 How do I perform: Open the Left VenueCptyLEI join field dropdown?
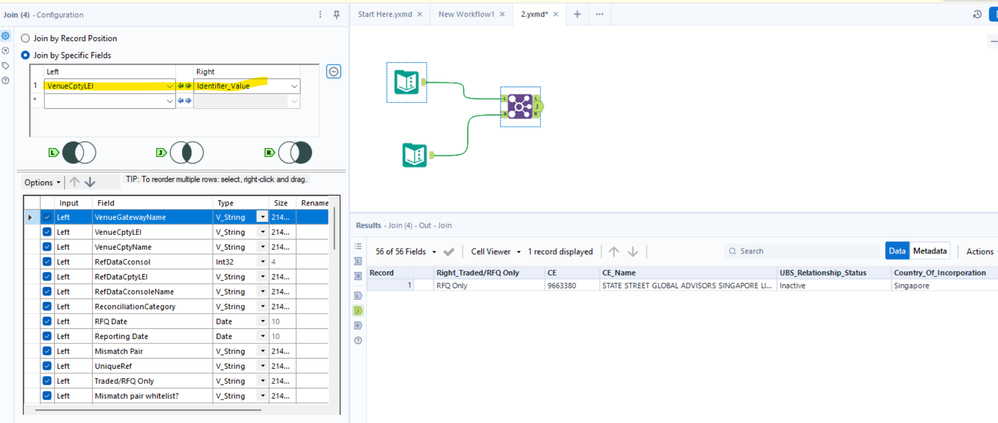click(x=169, y=86)
